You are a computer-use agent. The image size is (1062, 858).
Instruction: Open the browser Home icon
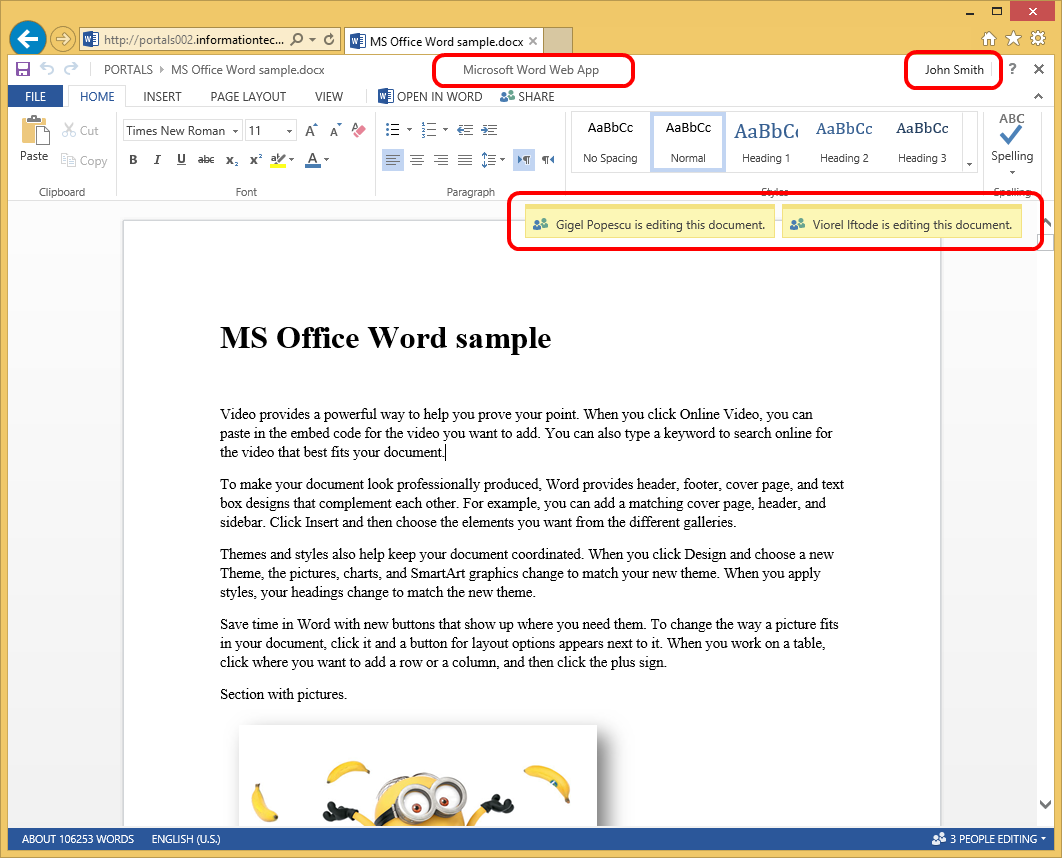(x=989, y=39)
